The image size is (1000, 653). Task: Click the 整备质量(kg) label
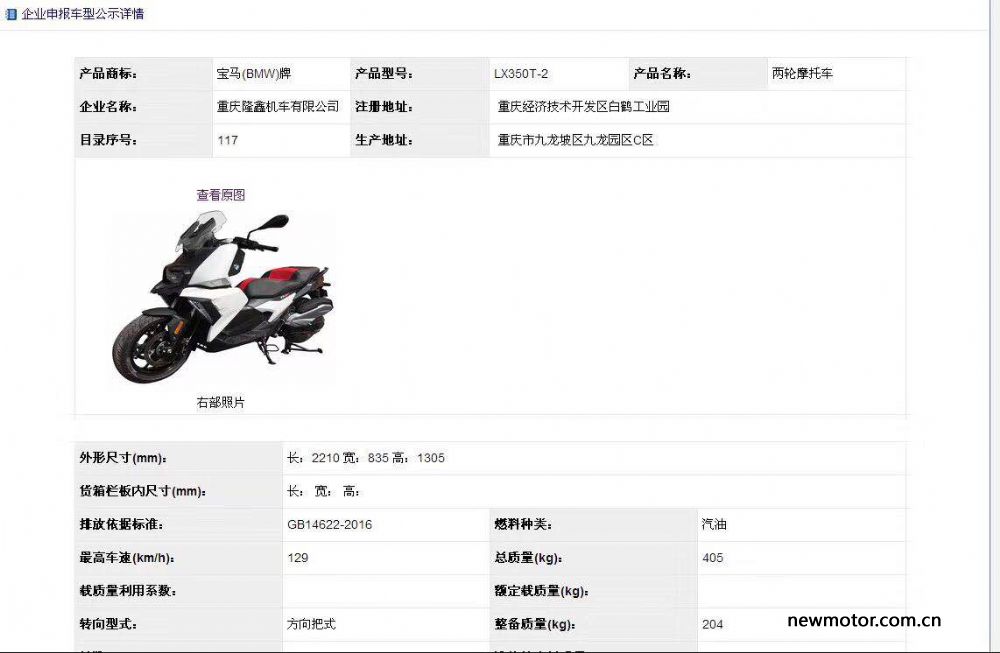[x=534, y=624]
